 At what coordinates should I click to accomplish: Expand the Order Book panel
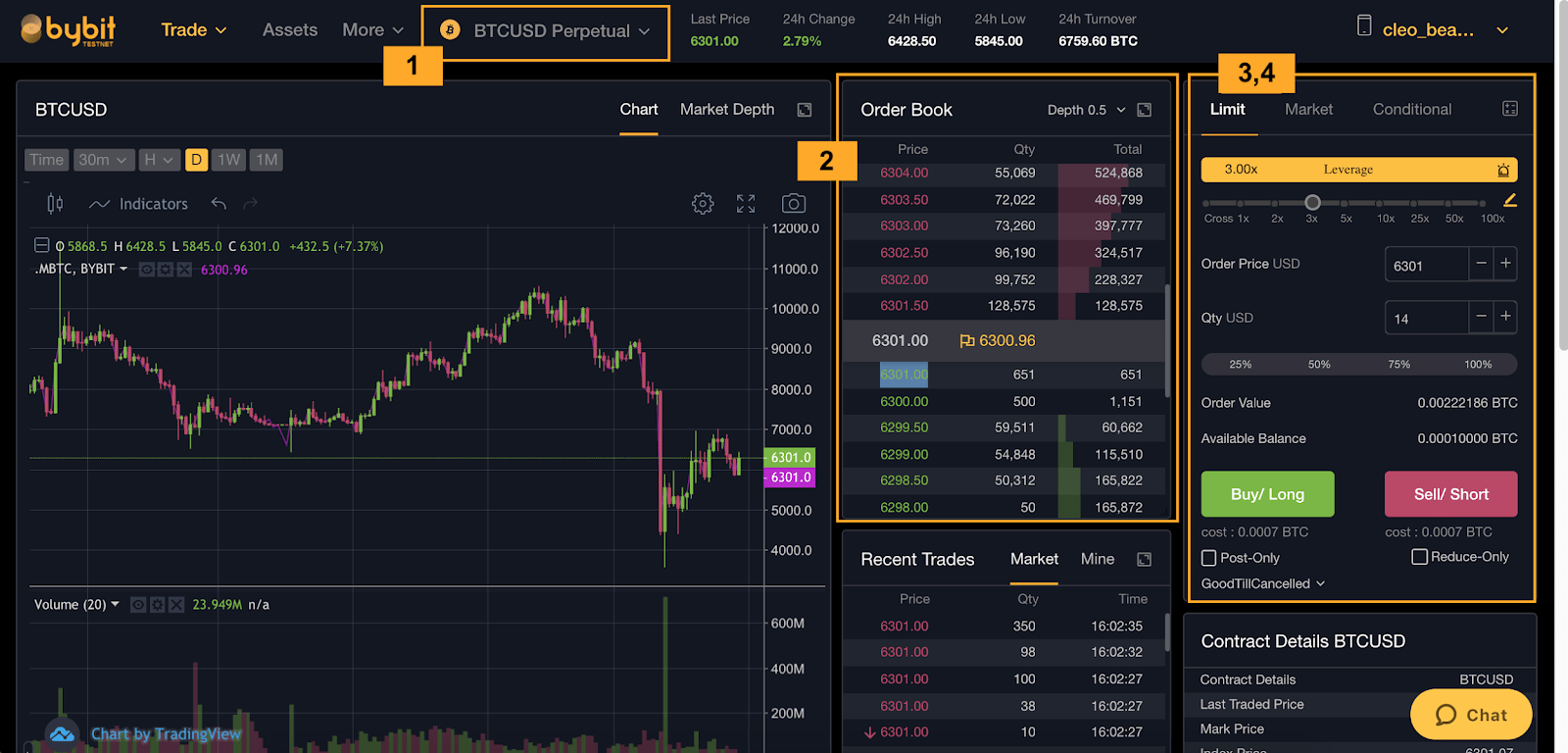1144,110
